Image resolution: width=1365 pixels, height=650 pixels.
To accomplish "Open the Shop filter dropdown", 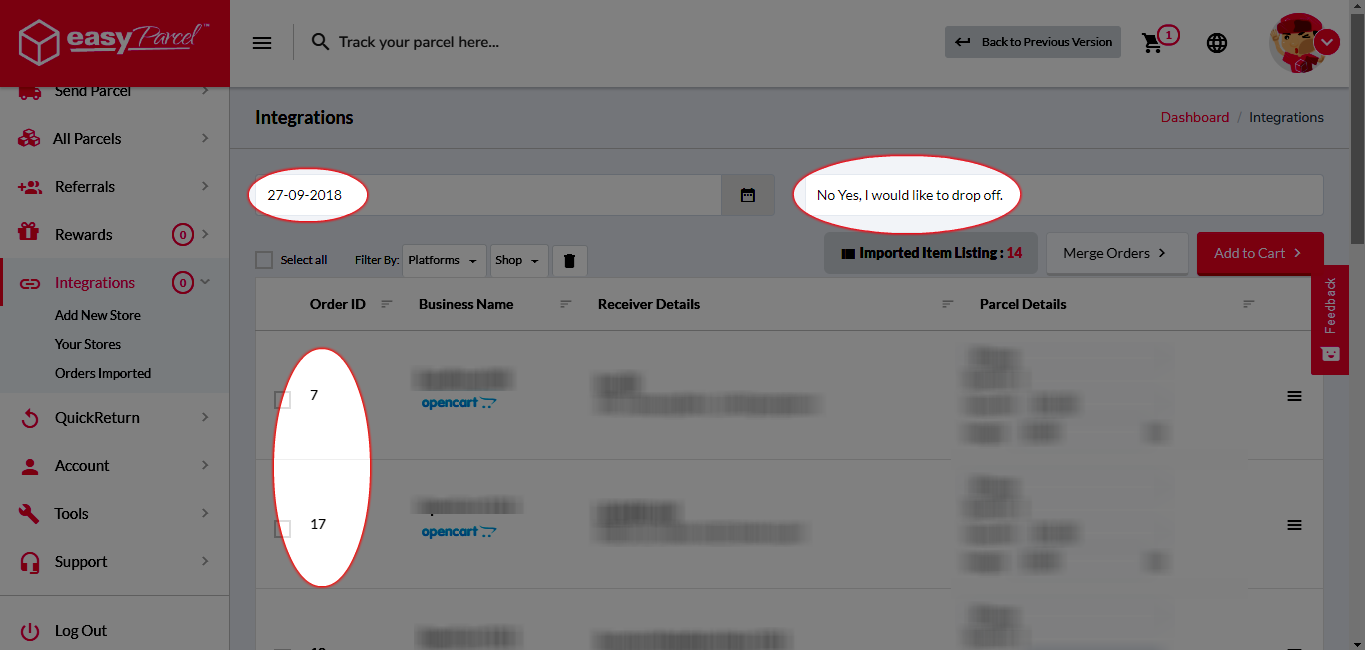I will 518,260.
